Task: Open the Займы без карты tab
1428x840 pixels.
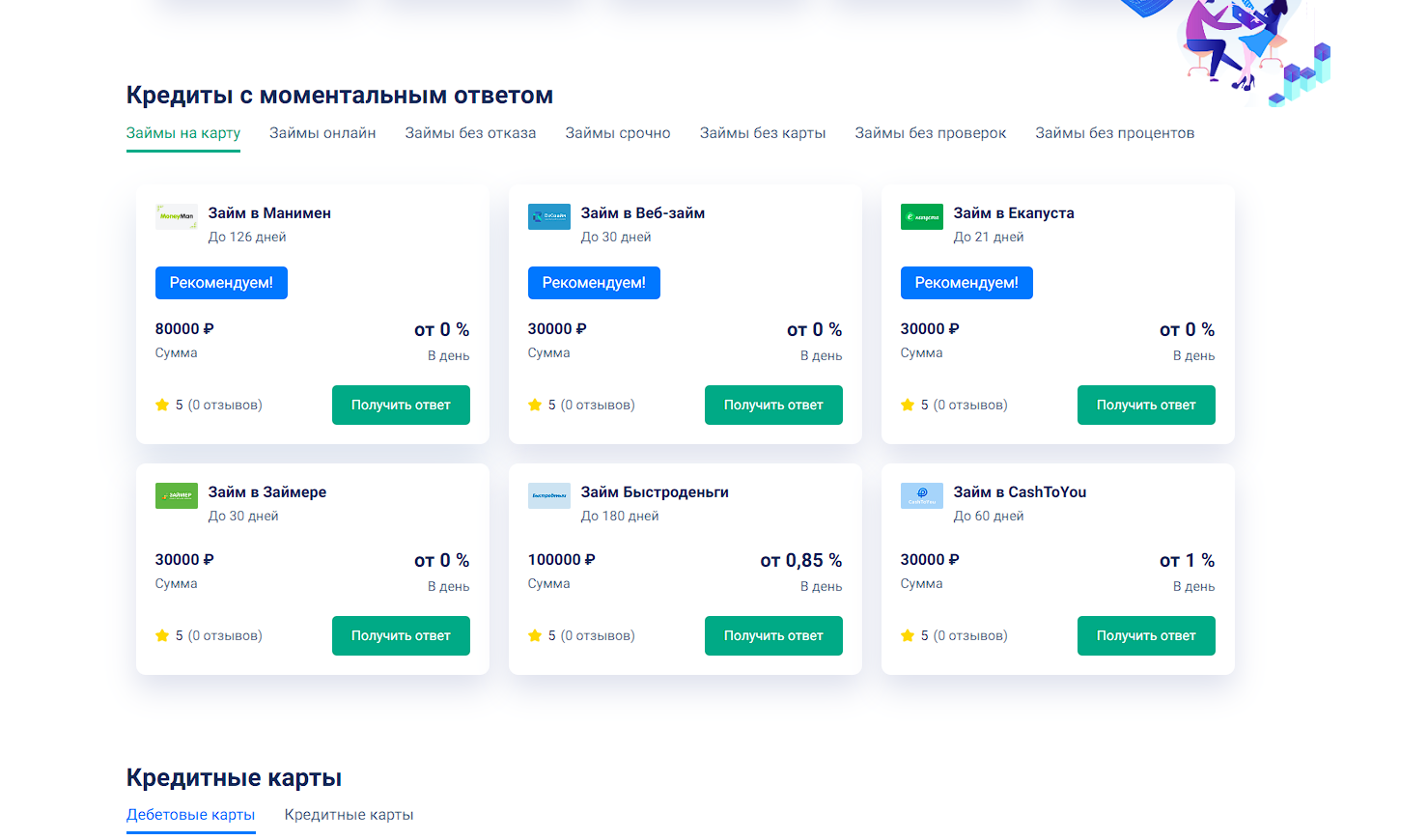Action: coord(763,133)
